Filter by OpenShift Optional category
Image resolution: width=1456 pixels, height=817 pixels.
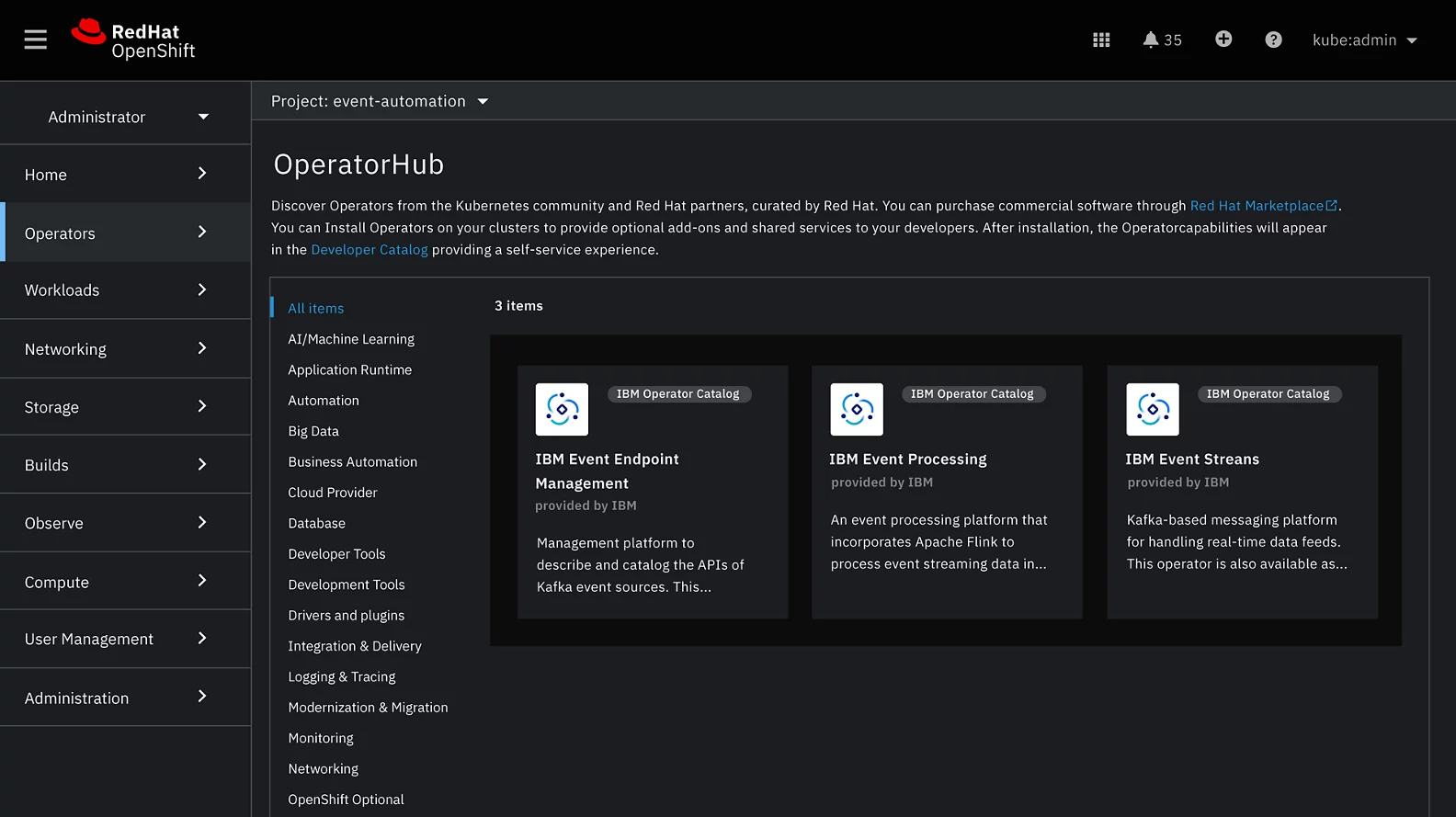coord(346,800)
